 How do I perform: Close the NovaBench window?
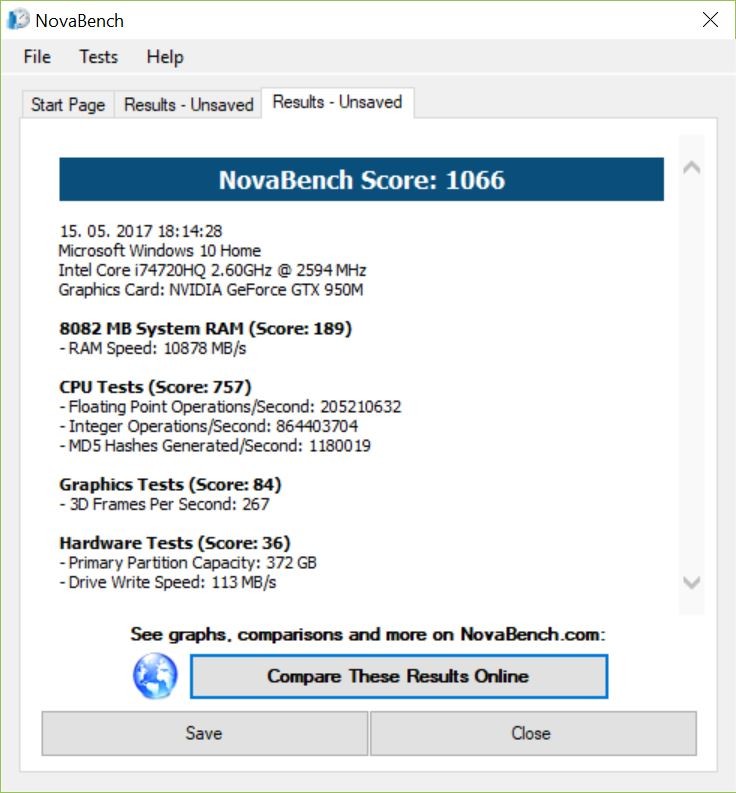pyautogui.click(x=710, y=20)
